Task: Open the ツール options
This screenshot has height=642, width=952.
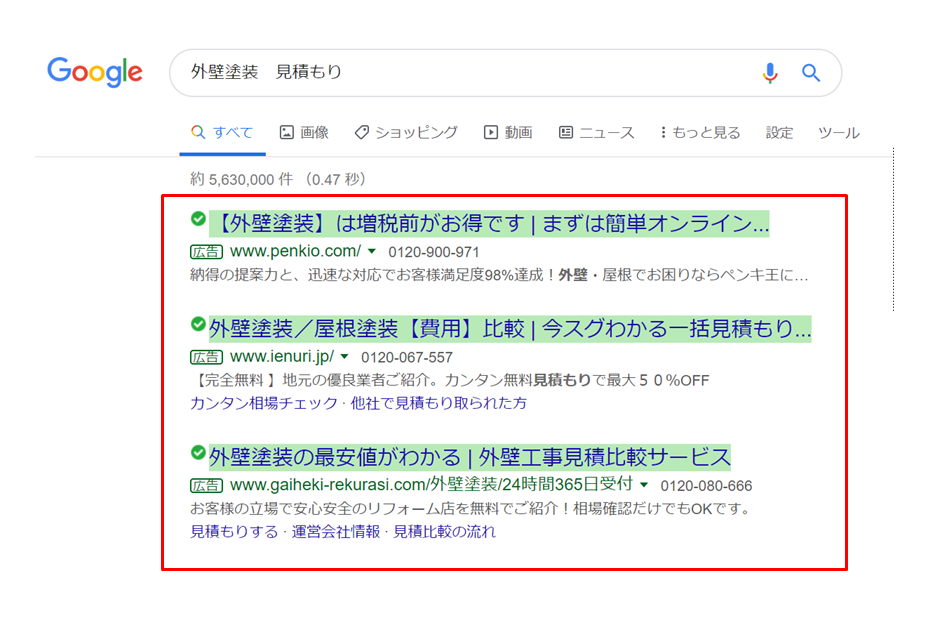Action: [838, 132]
